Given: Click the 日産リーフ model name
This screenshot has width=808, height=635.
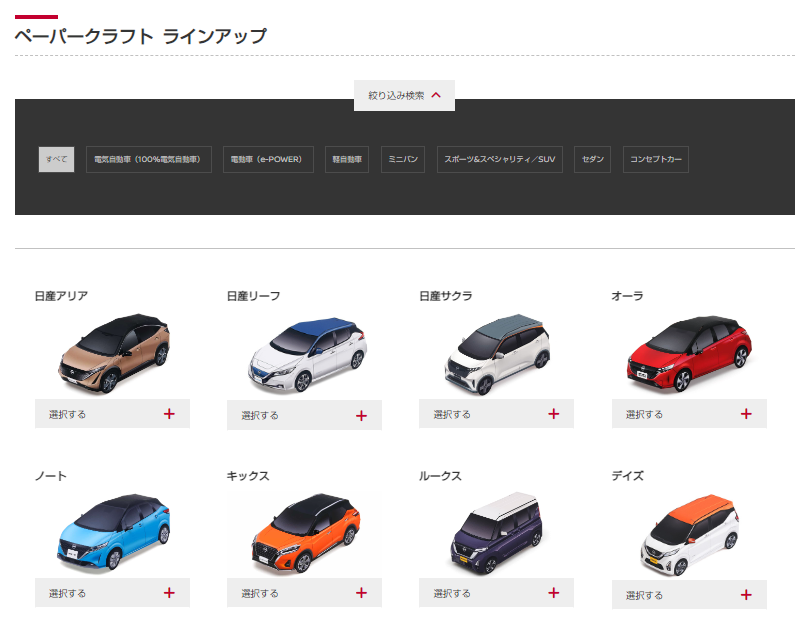Looking at the screenshot, I should [x=254, y=296].
